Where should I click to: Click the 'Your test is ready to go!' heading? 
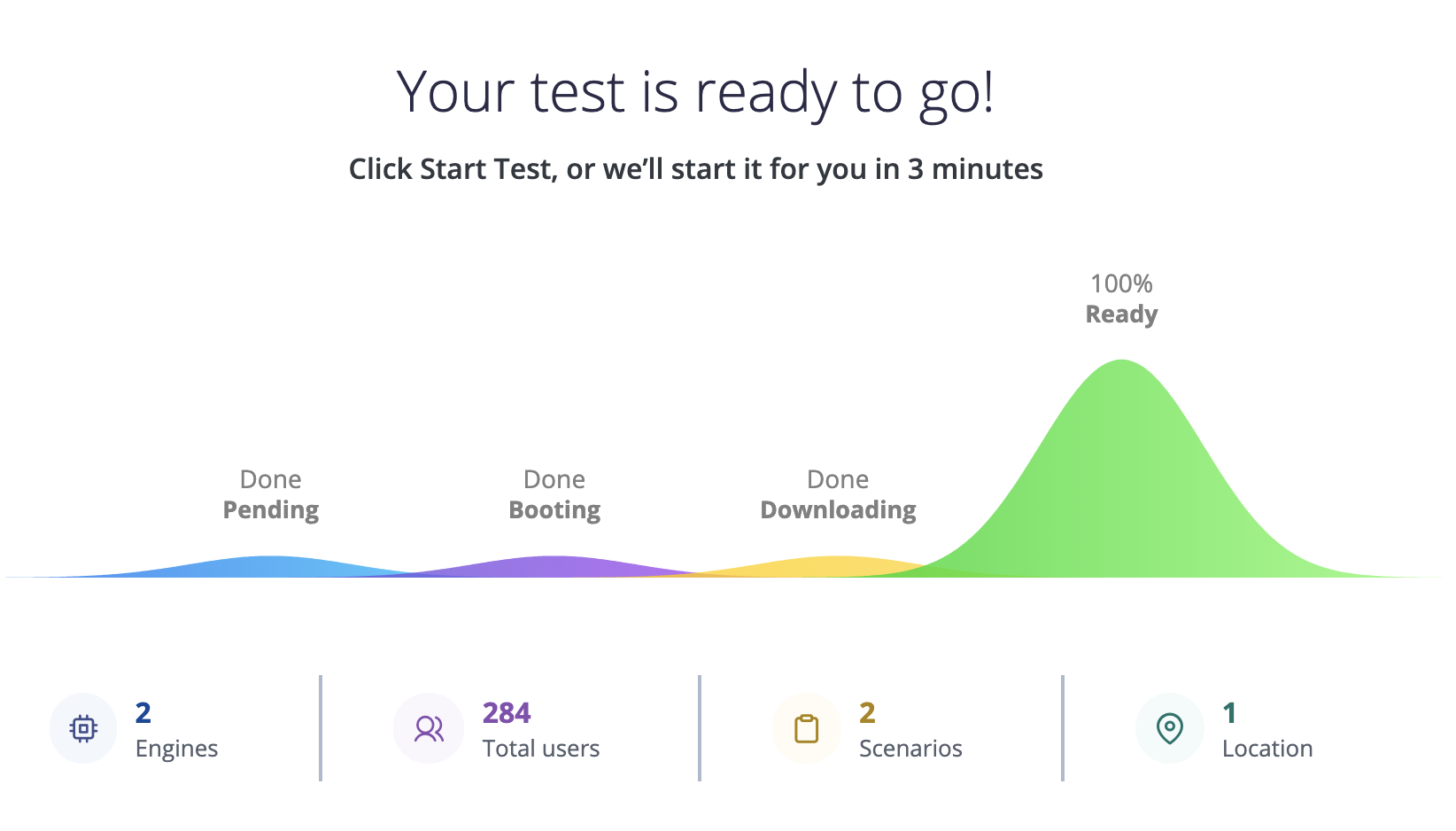[x=696, y=93]
